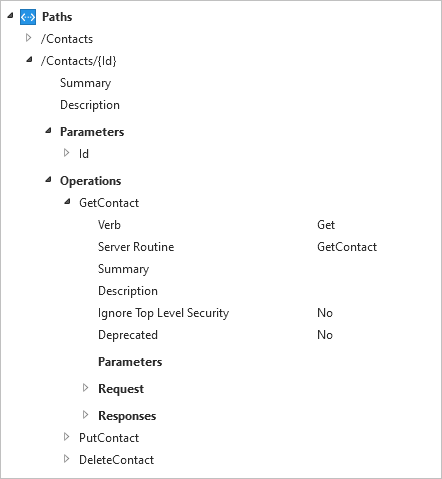The width and height of the screenshot is (442, 479).
Task: Collapse the Operations section
Action: pos(49,180)
